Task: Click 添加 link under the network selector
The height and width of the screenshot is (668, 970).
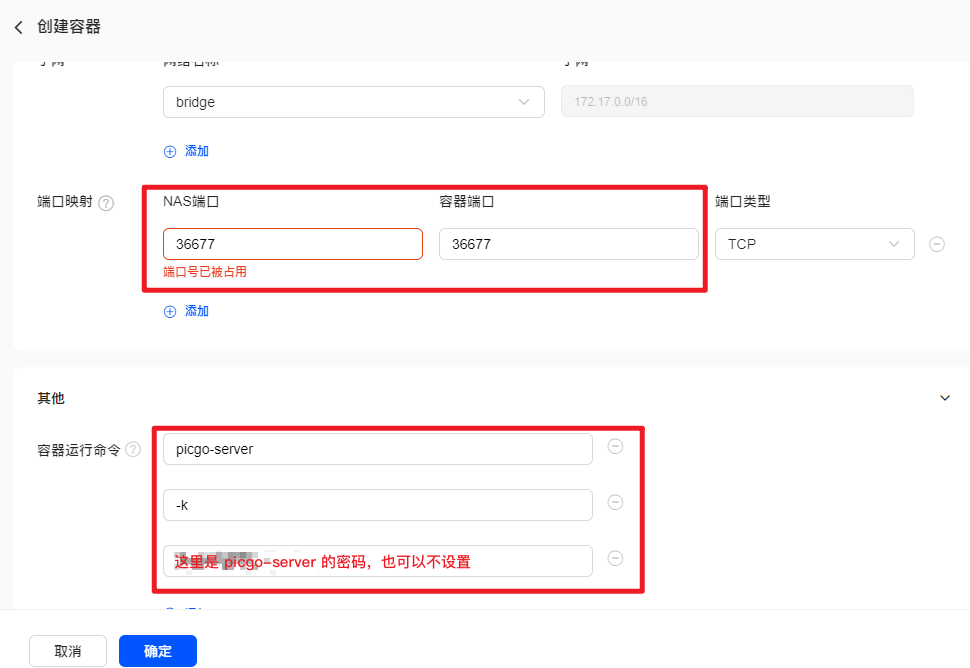Action: [x=197, y=151]
